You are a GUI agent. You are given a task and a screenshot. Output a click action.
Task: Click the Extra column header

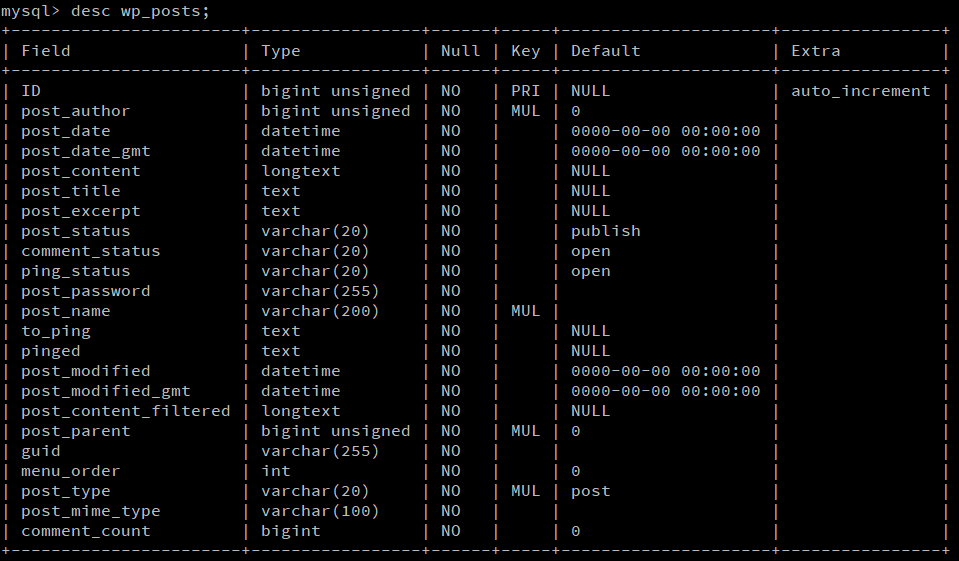[x=816, y=51]
